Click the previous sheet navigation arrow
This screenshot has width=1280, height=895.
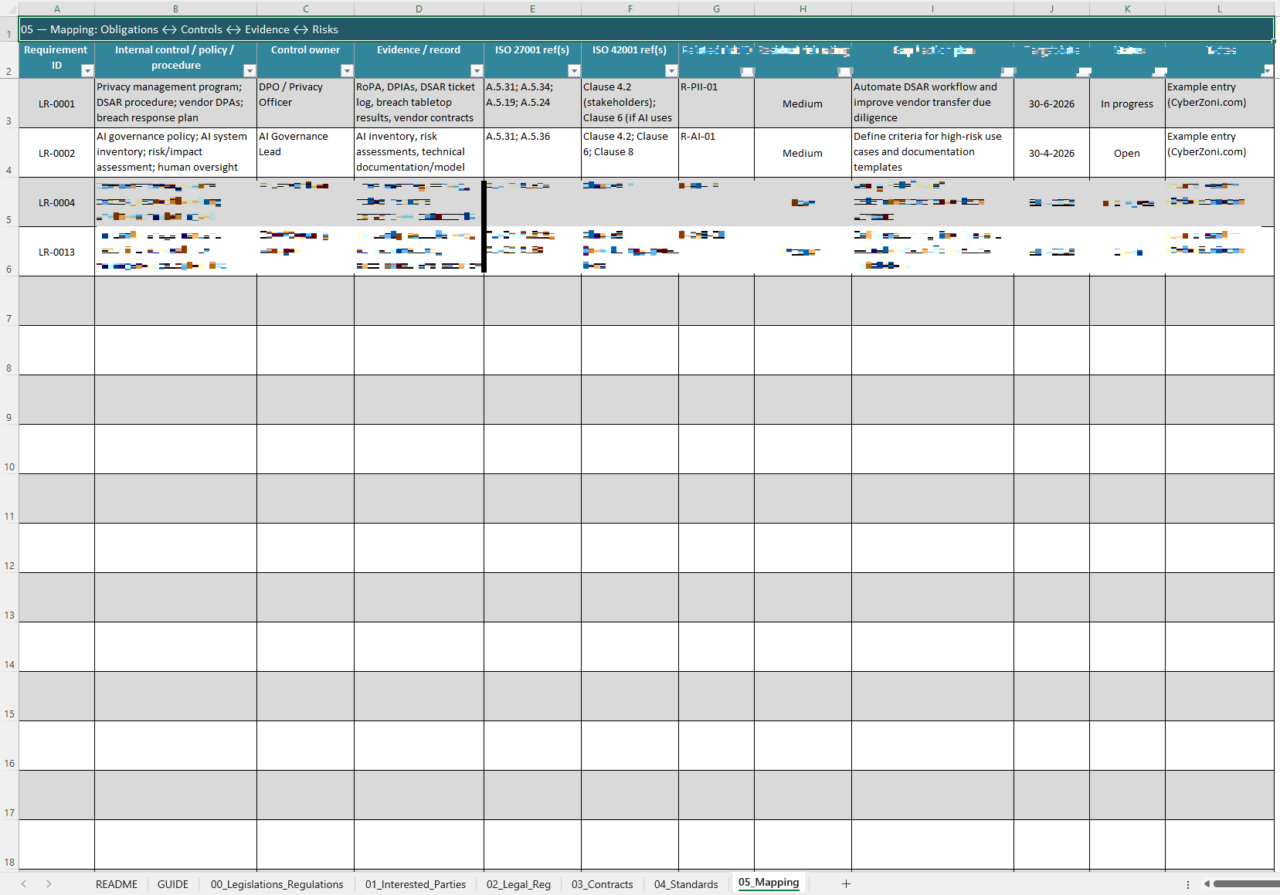(23, 884)
